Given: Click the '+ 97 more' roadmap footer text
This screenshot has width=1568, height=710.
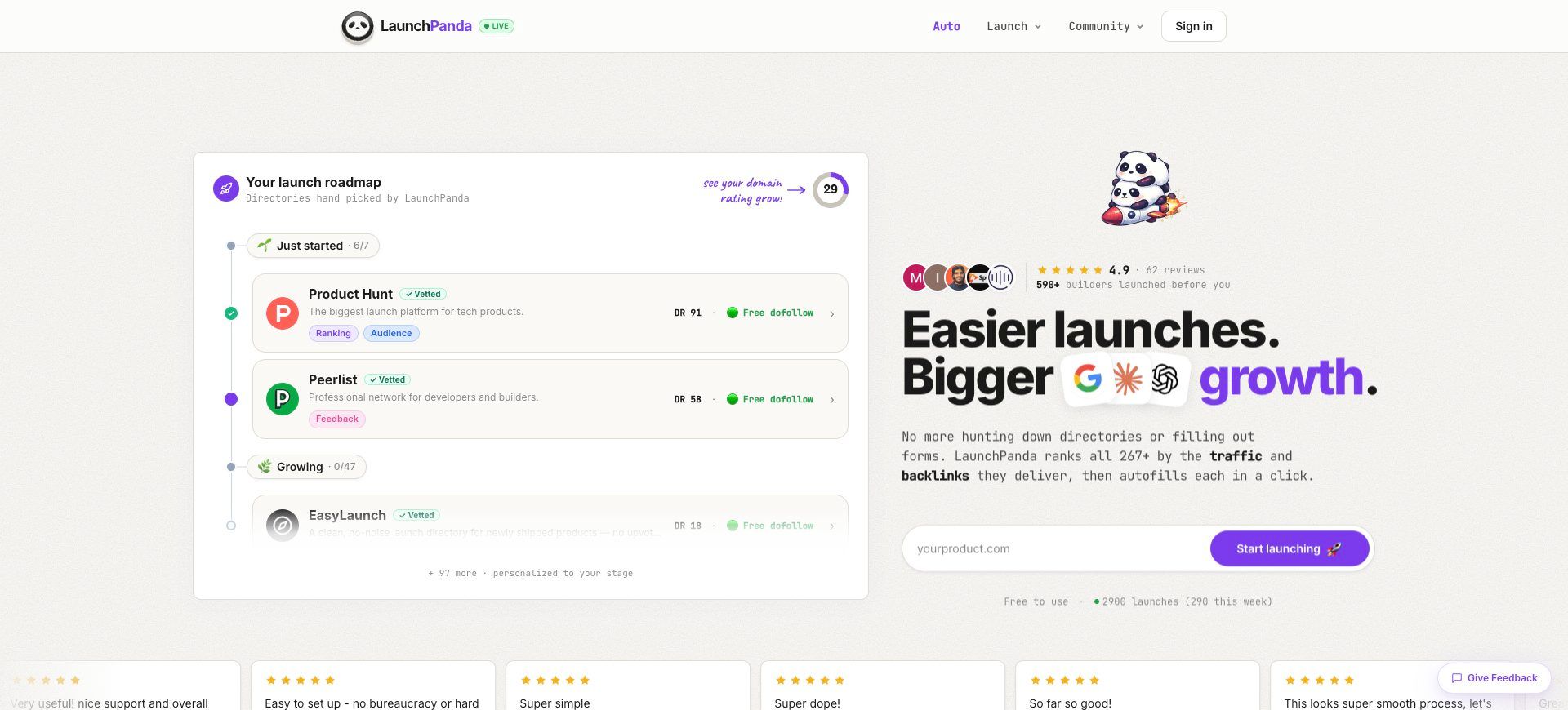Looking at the screenshot, I should pos(531,573).
